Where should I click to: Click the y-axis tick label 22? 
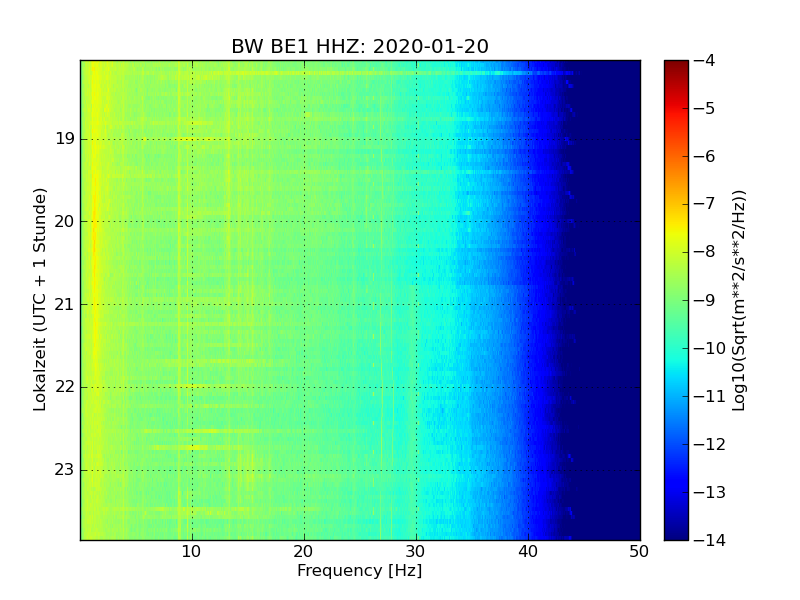tap(65, 387)
